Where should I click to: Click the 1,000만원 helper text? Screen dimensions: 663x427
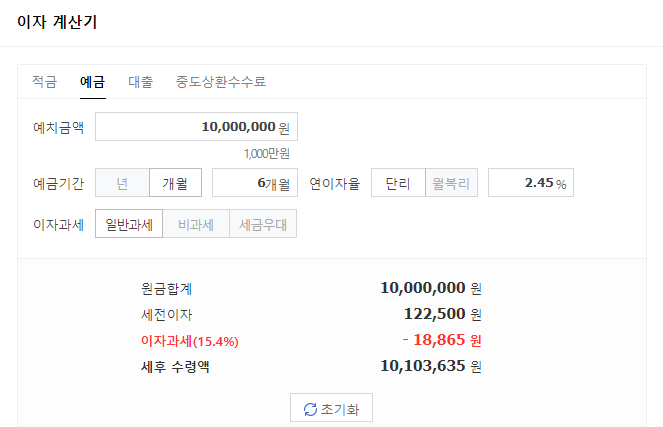pos(267,153)
